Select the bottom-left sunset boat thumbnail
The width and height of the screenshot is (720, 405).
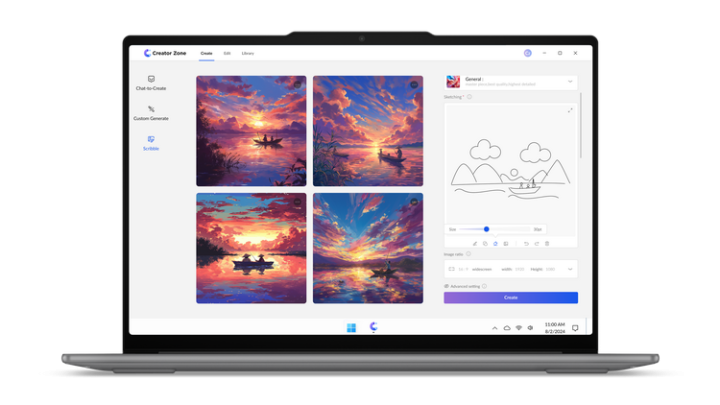251,248
